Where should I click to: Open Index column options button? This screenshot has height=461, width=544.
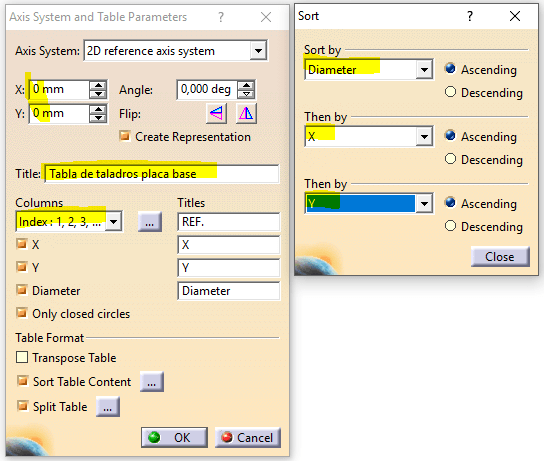[150, 222]
